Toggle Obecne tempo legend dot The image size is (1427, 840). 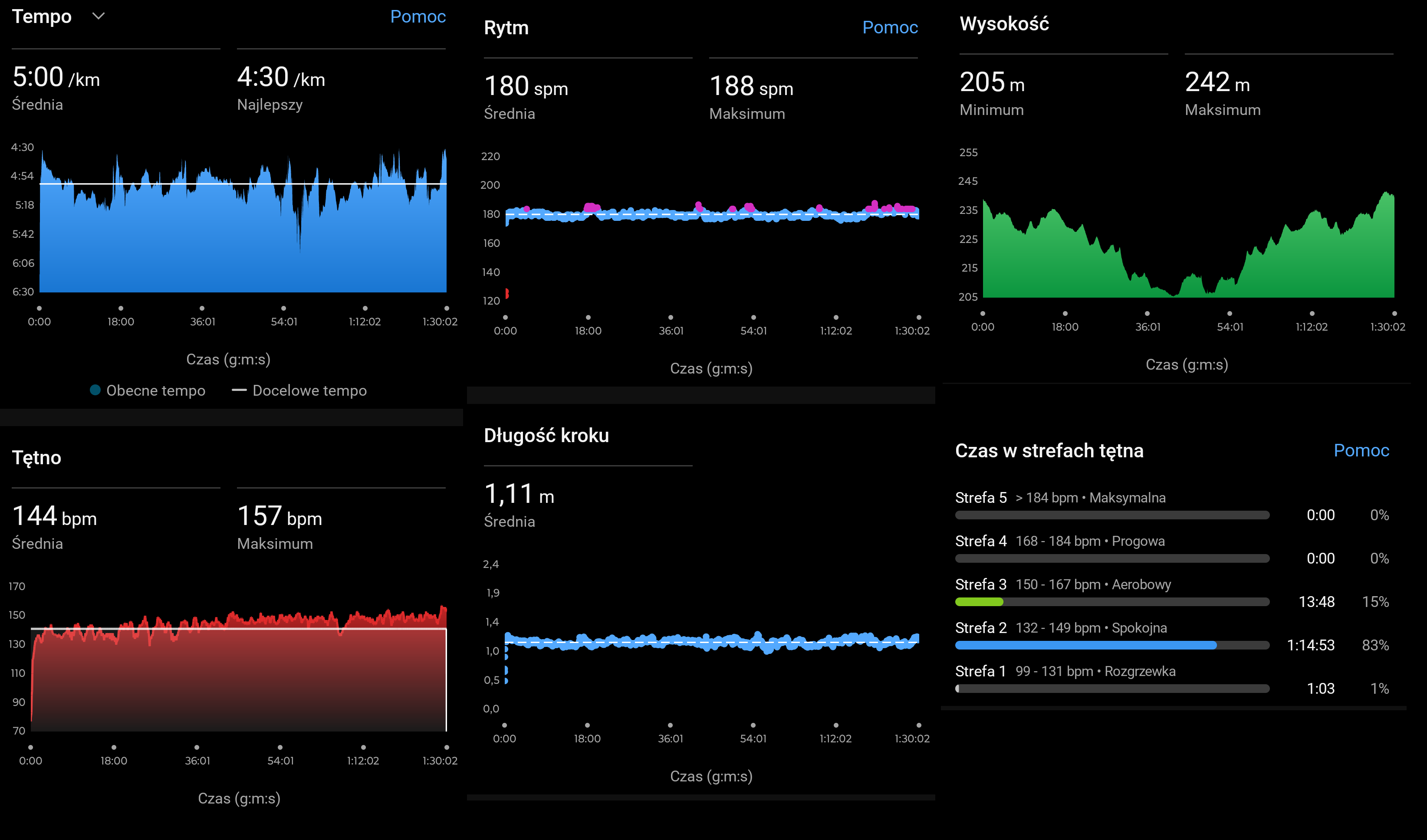click(95, 390)
